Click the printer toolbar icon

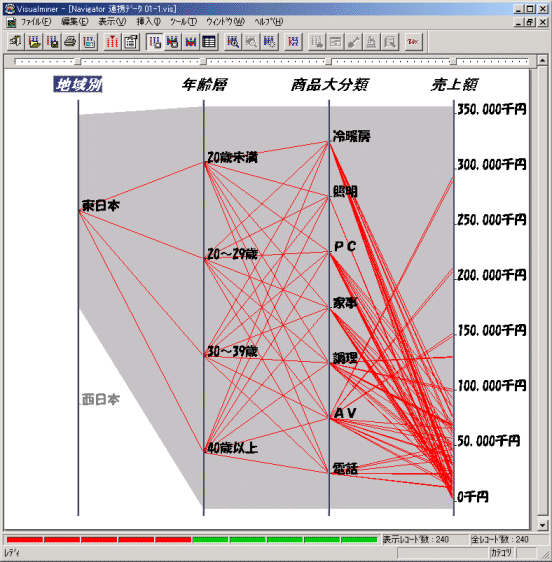tap(71, 42)
